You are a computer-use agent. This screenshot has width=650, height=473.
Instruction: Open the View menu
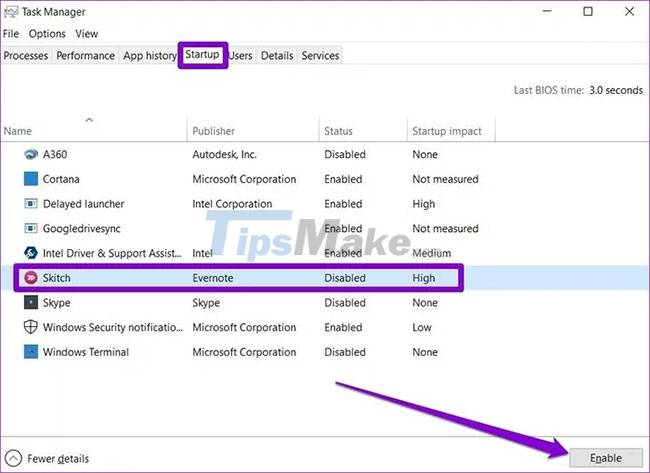[87, 34]
